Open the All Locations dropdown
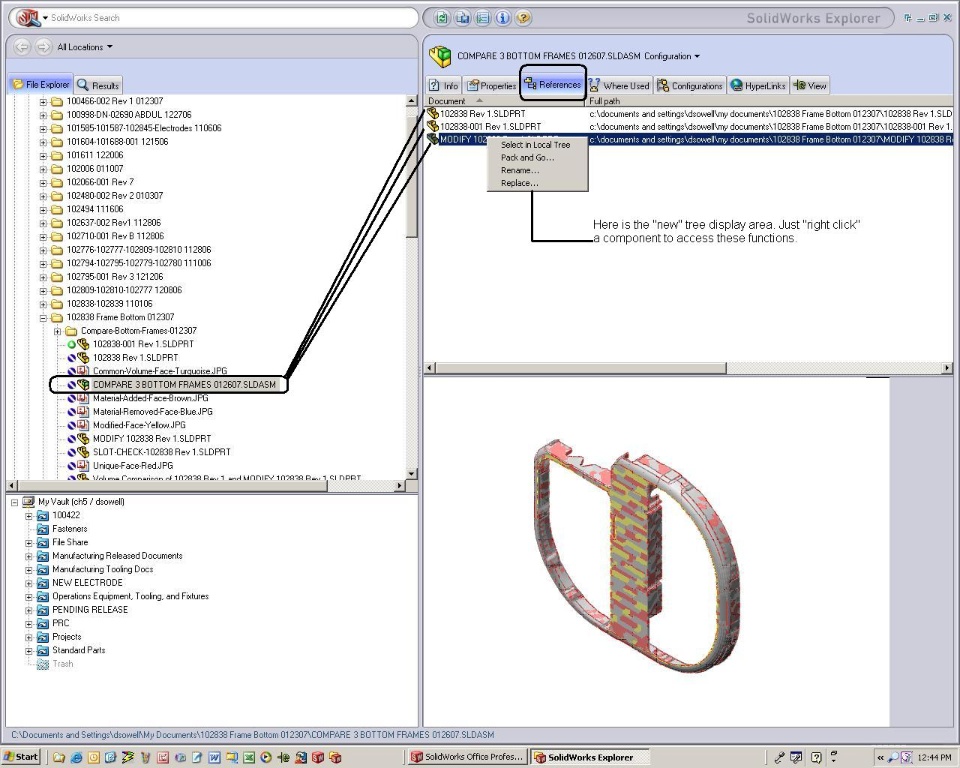 click(x=84, y=47)
